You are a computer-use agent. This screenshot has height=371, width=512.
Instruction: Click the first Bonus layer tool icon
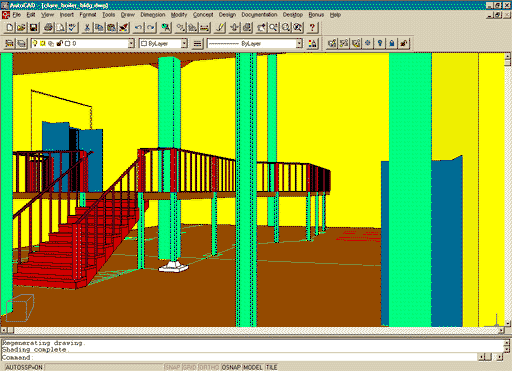click(x=332, y=43)
